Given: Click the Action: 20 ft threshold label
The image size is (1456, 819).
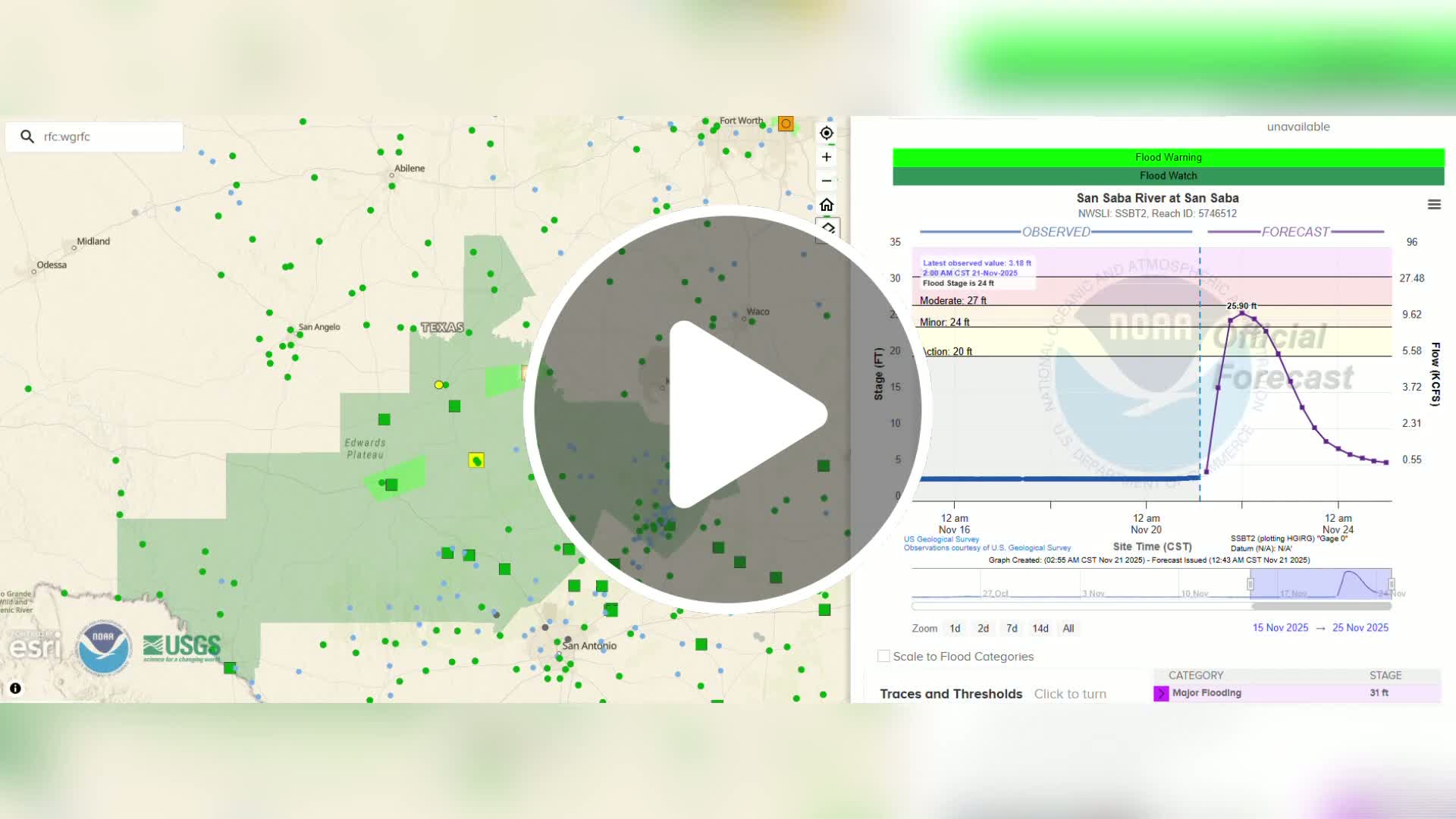Looking at the screenshot, I should [947, 352].
